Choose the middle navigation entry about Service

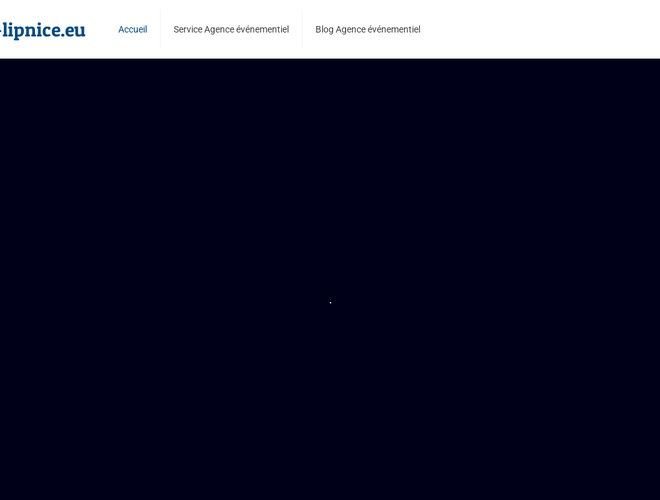coord(231,30)
